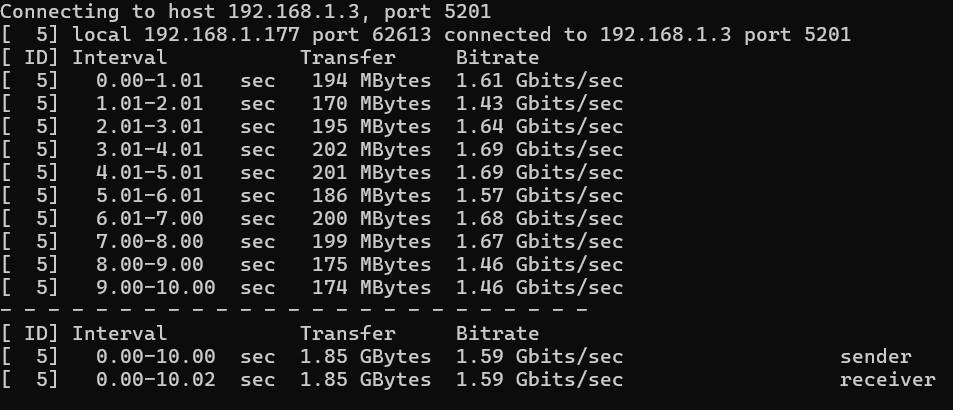Click the receiver label in the summary
953x410 pixels.
(888, 380)
